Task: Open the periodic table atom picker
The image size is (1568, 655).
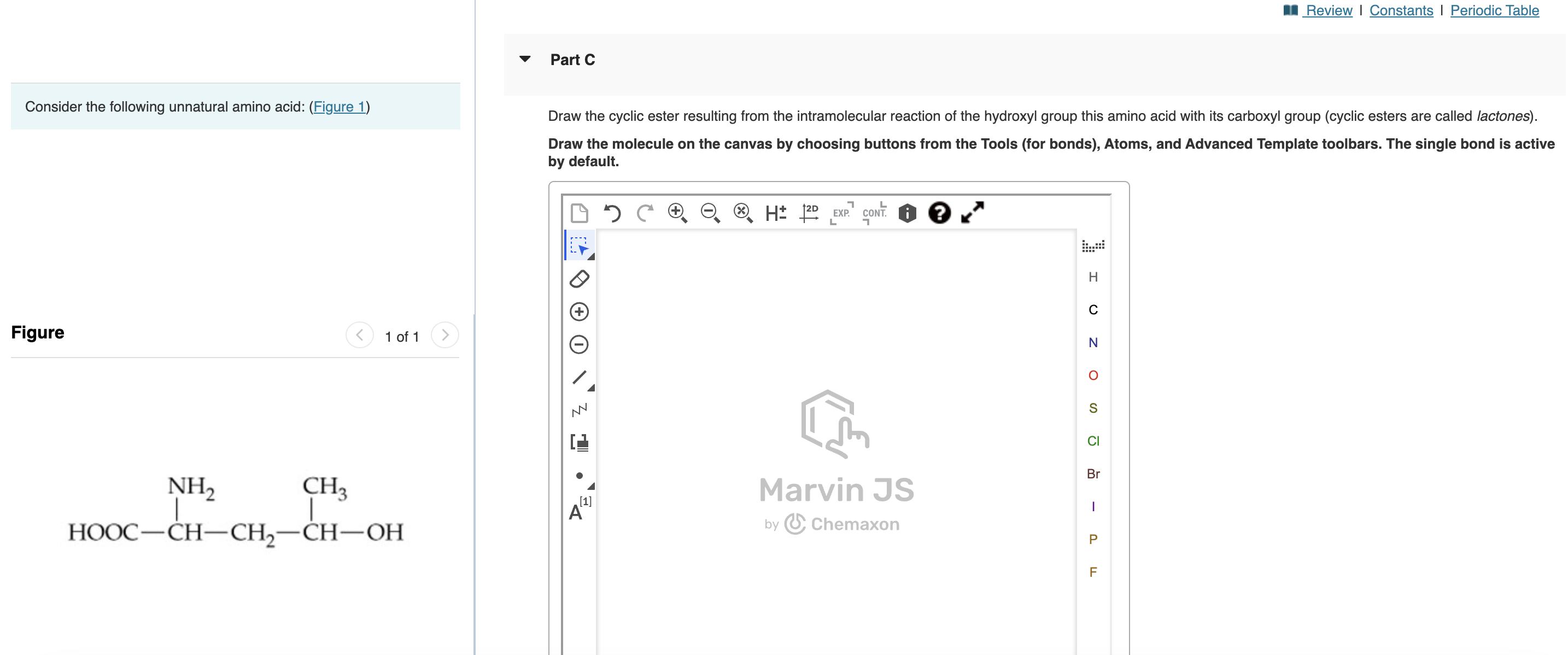Action: (1092, 246)
